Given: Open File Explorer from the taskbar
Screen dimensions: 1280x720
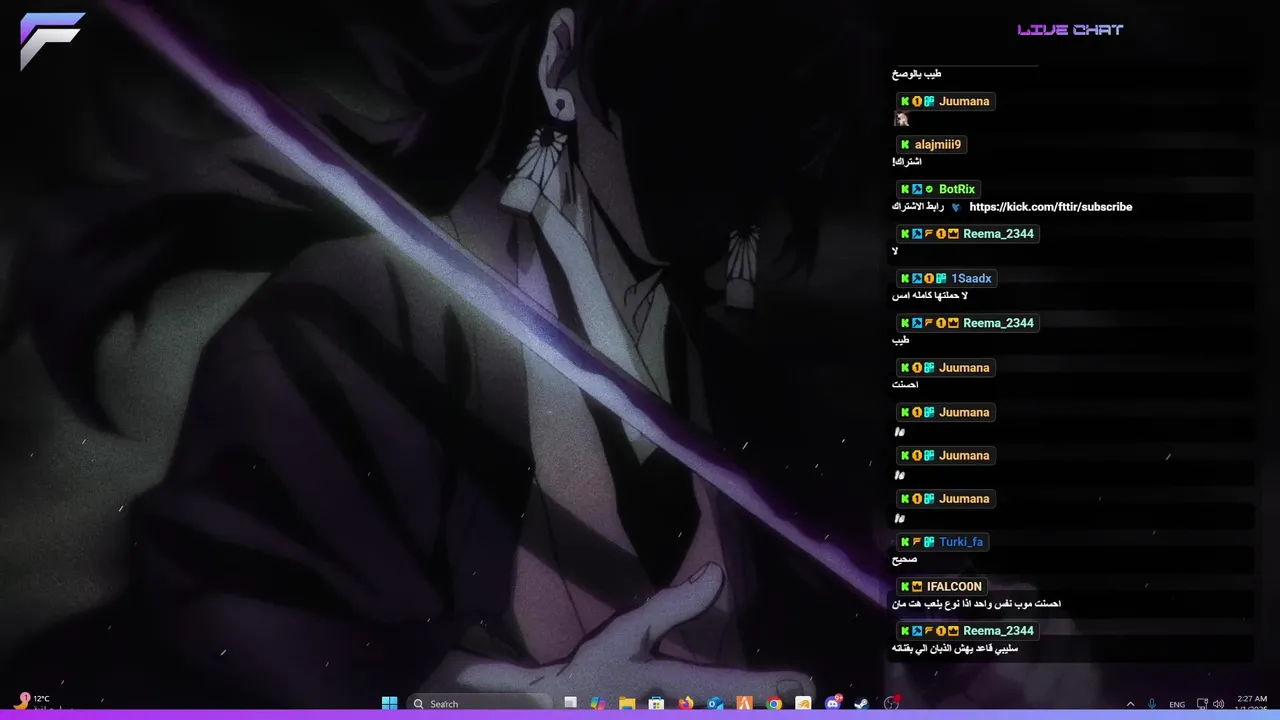Looking at the screenshot, I should 627,703.
